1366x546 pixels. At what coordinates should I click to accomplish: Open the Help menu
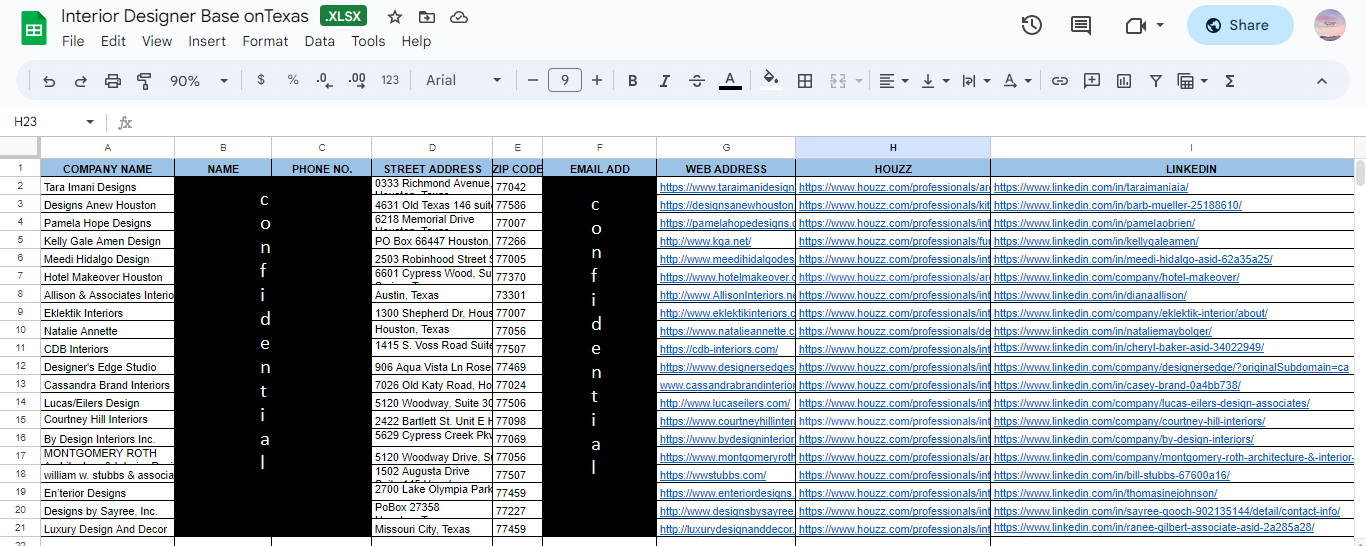click(x=416, y=41)
